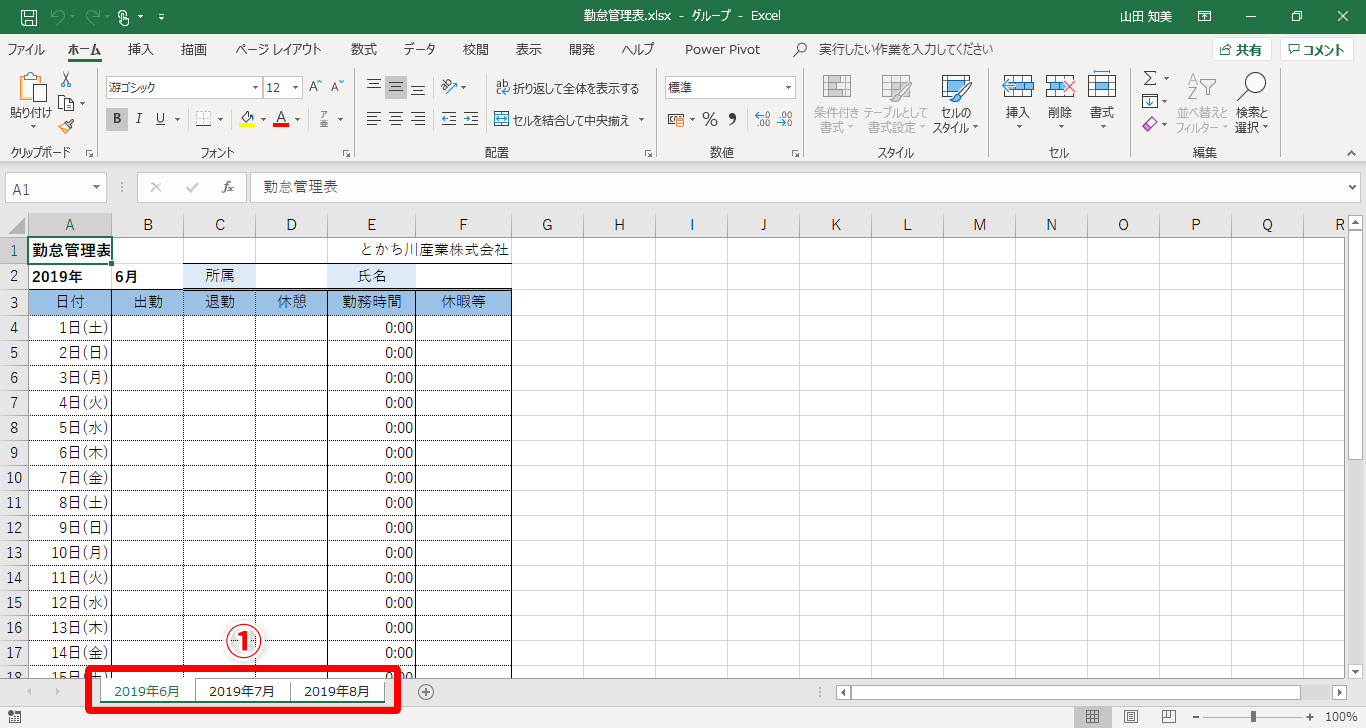
Task: Click the Insert Function fx icon
Action: pyautogui.click(x=228, y=187)
